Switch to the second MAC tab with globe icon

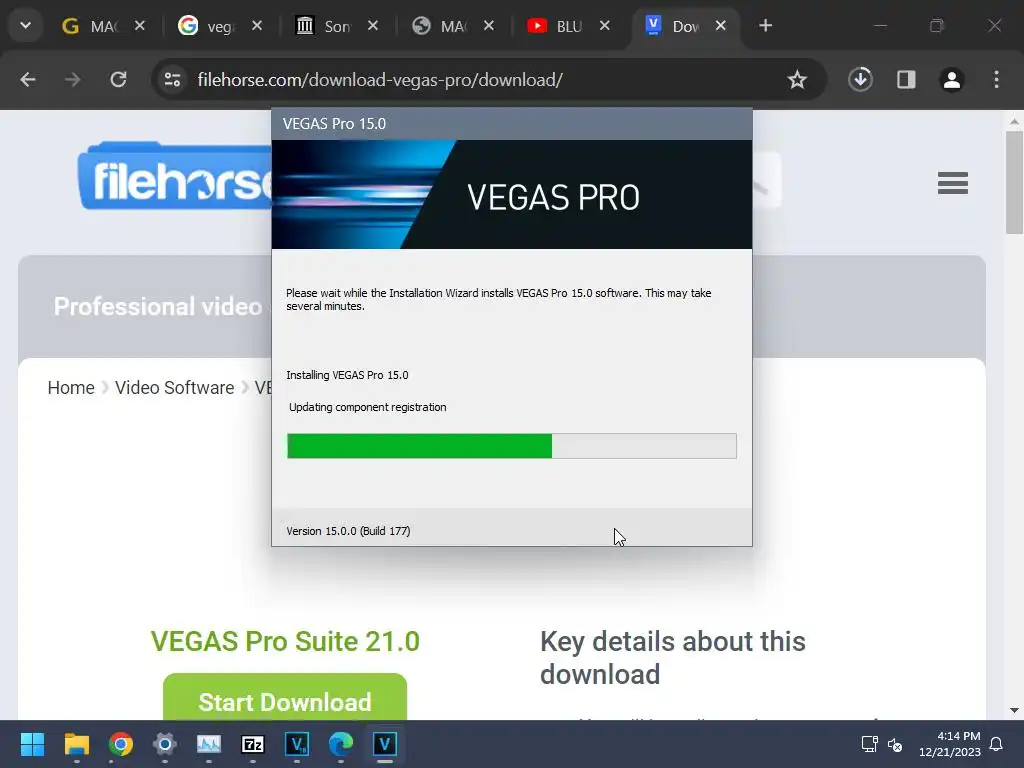(442, 26)
